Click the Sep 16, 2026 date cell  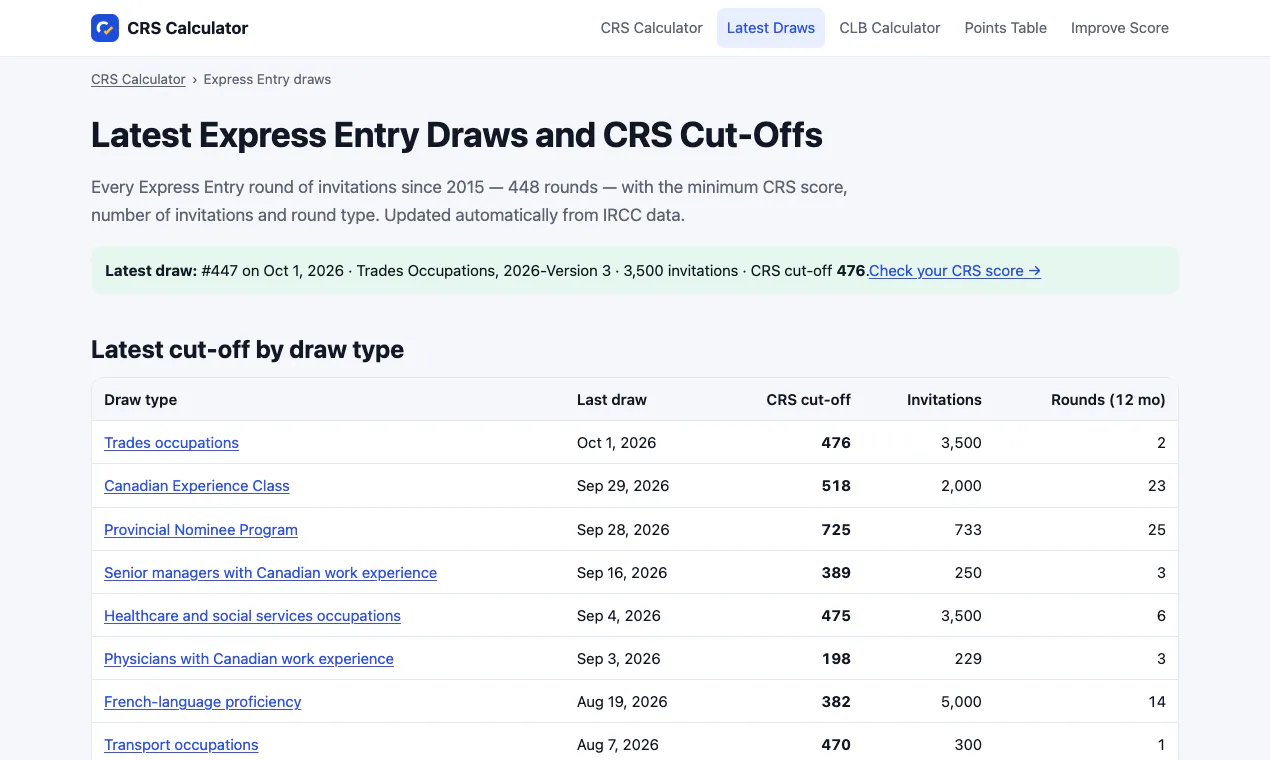coord(622,573)
